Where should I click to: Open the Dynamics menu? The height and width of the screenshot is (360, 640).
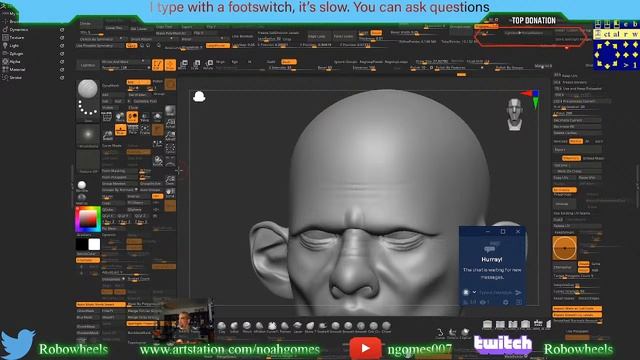19,30
